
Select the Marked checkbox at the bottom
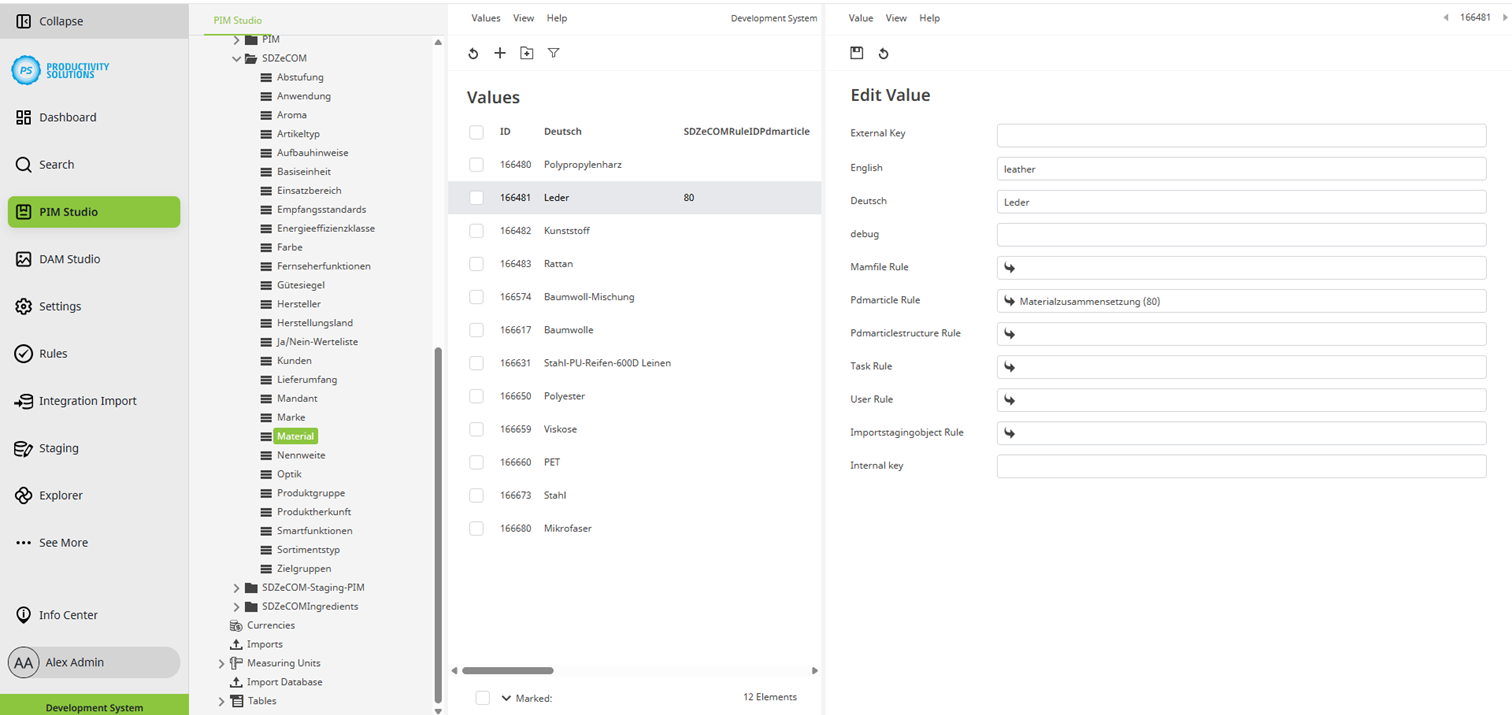[483, 698]
